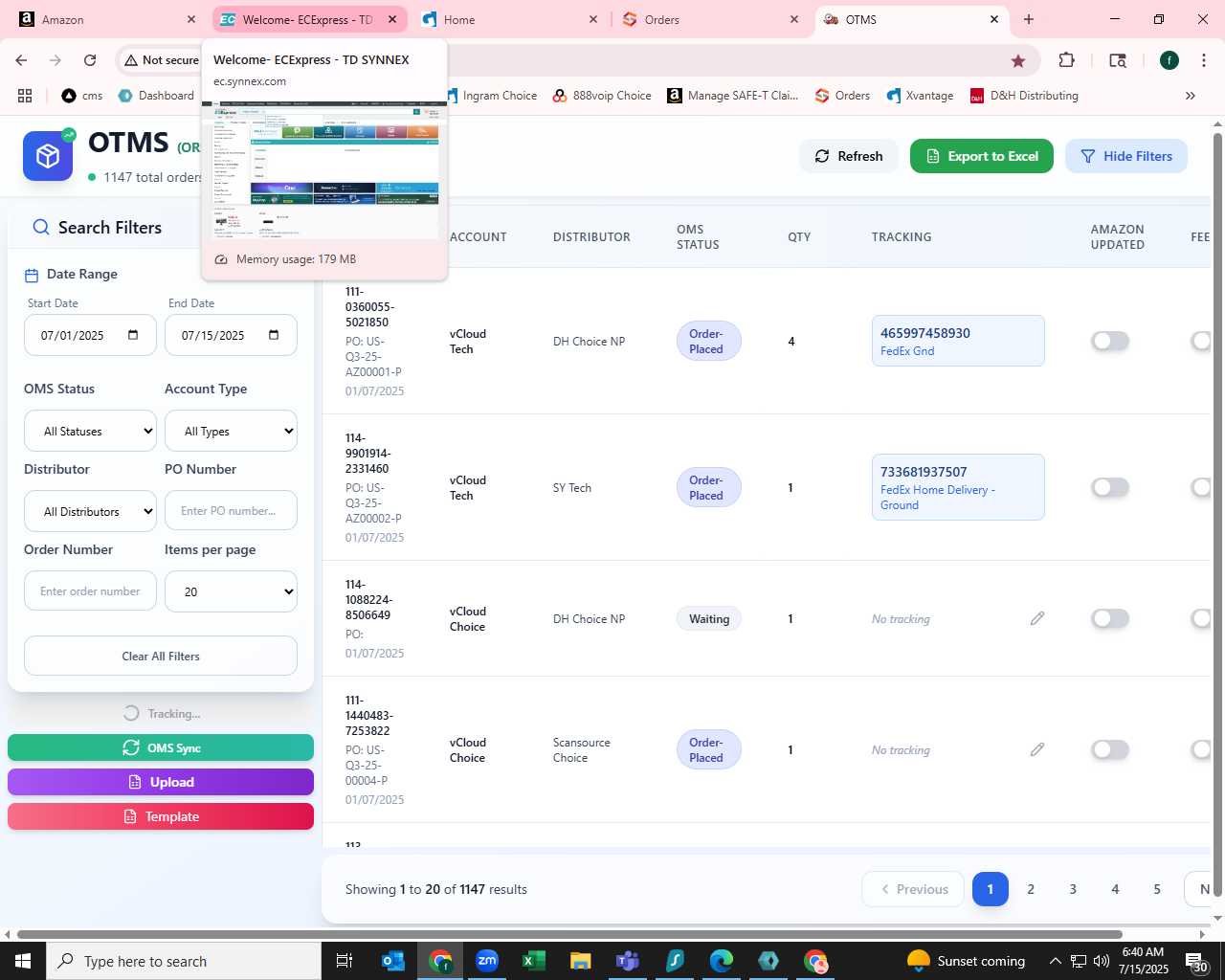Click the red Template button
This screenshot has height=980, width=1225.
point(161,816)
